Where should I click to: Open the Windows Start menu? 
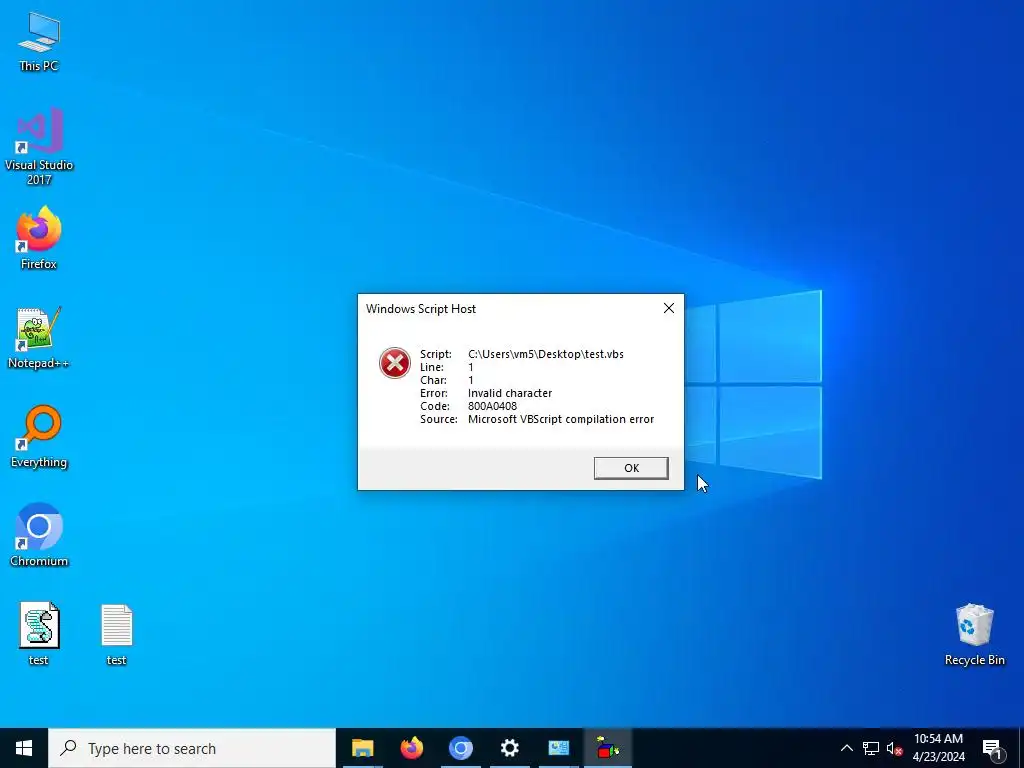click(24, 748)
